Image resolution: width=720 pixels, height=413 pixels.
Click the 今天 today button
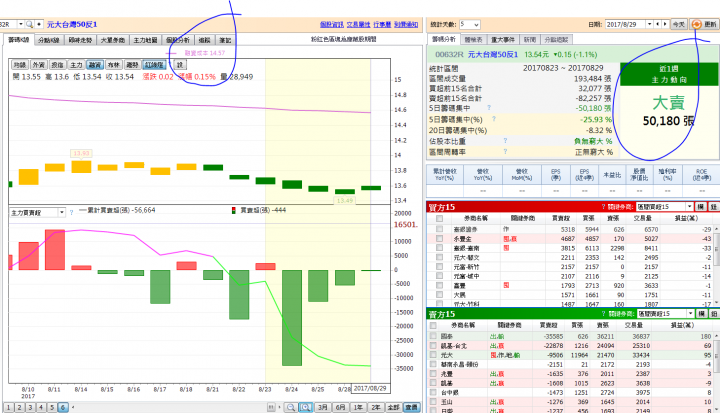coord(679,24)
